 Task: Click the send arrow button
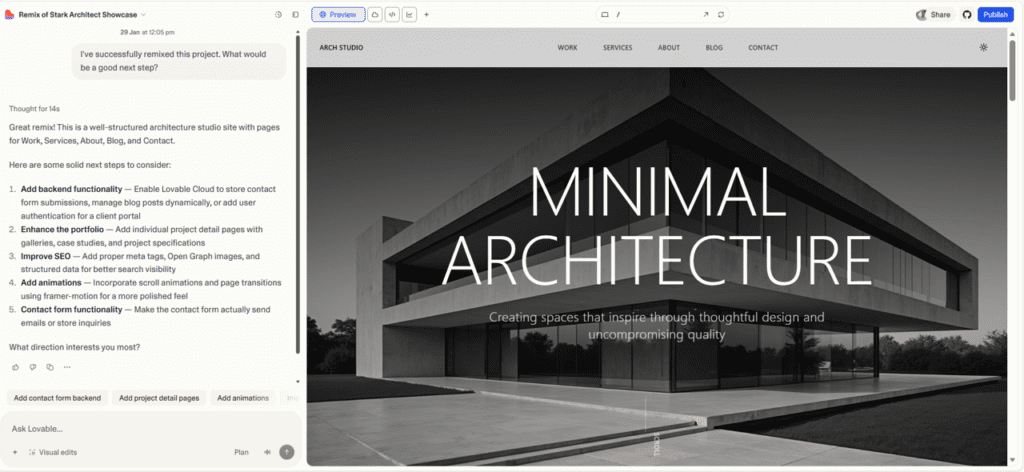pyautogui.click(x=287, y=452)
